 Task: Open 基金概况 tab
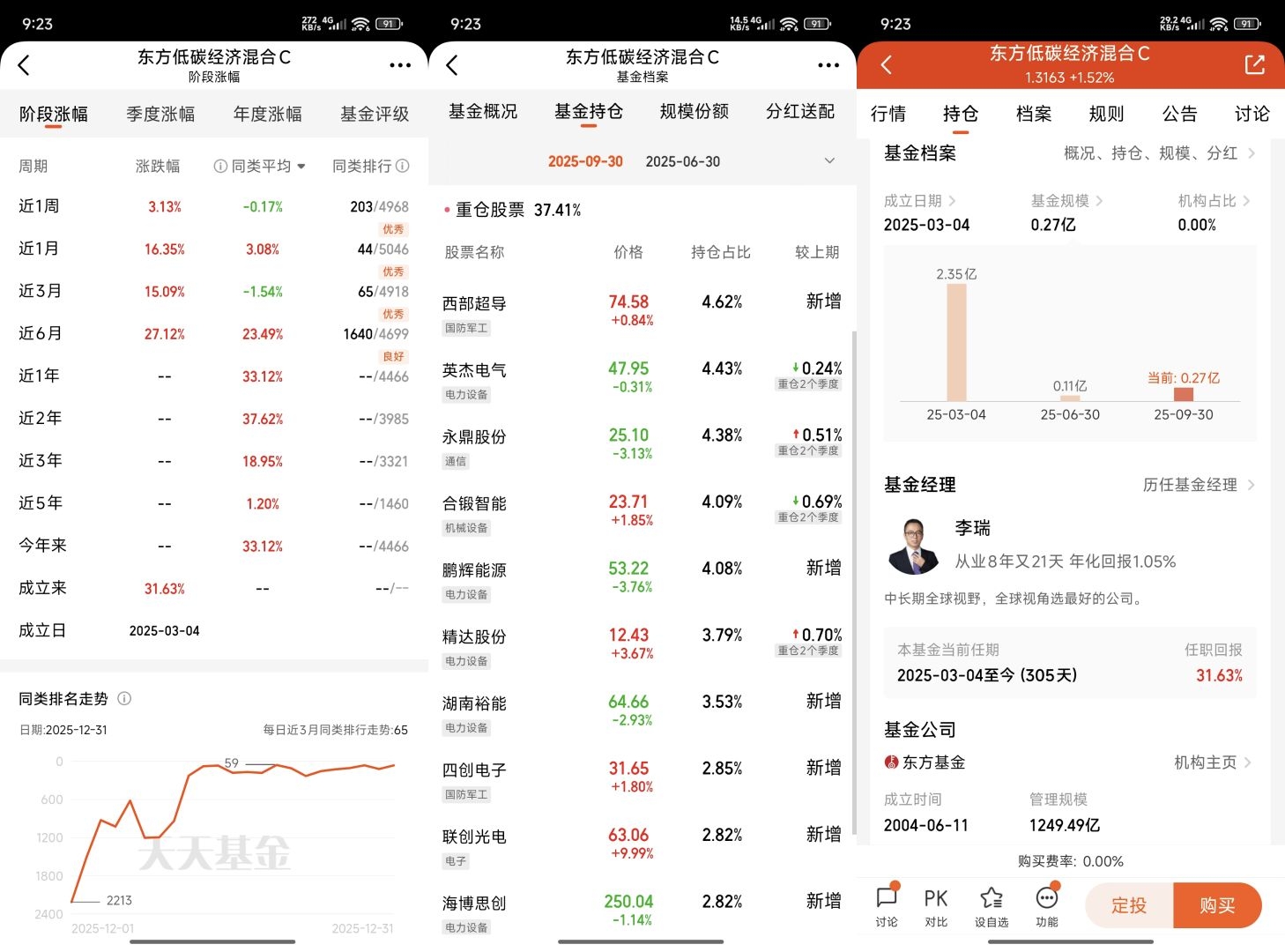coord(483,112)
